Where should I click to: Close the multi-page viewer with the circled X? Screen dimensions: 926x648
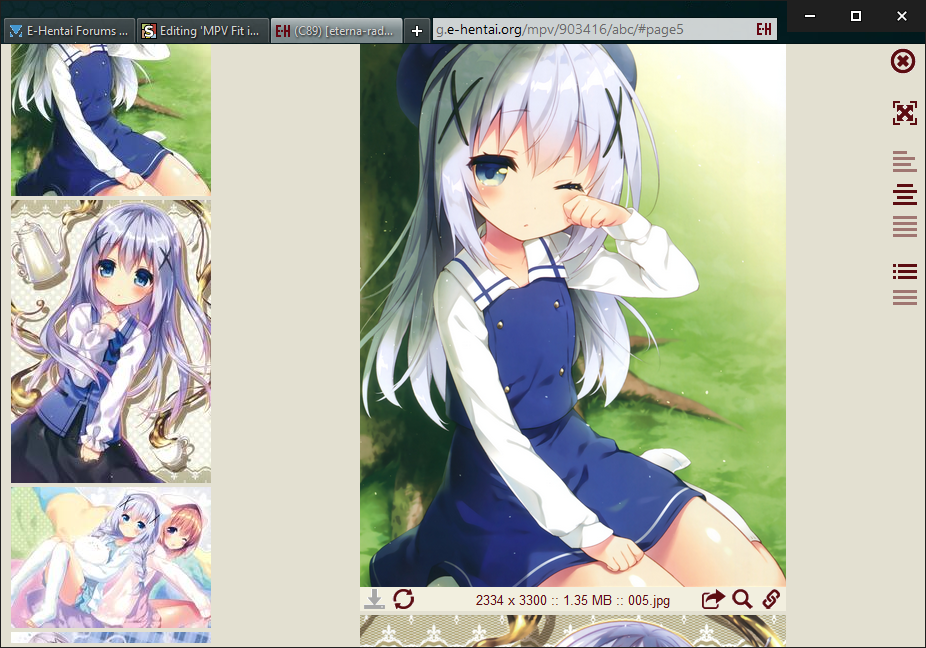(902, 61)
